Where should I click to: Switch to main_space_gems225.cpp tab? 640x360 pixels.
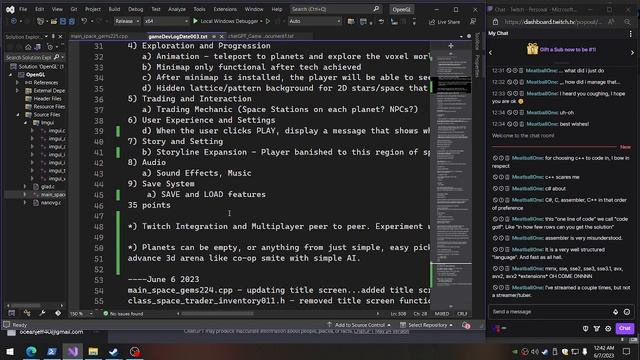click(99, 36)
